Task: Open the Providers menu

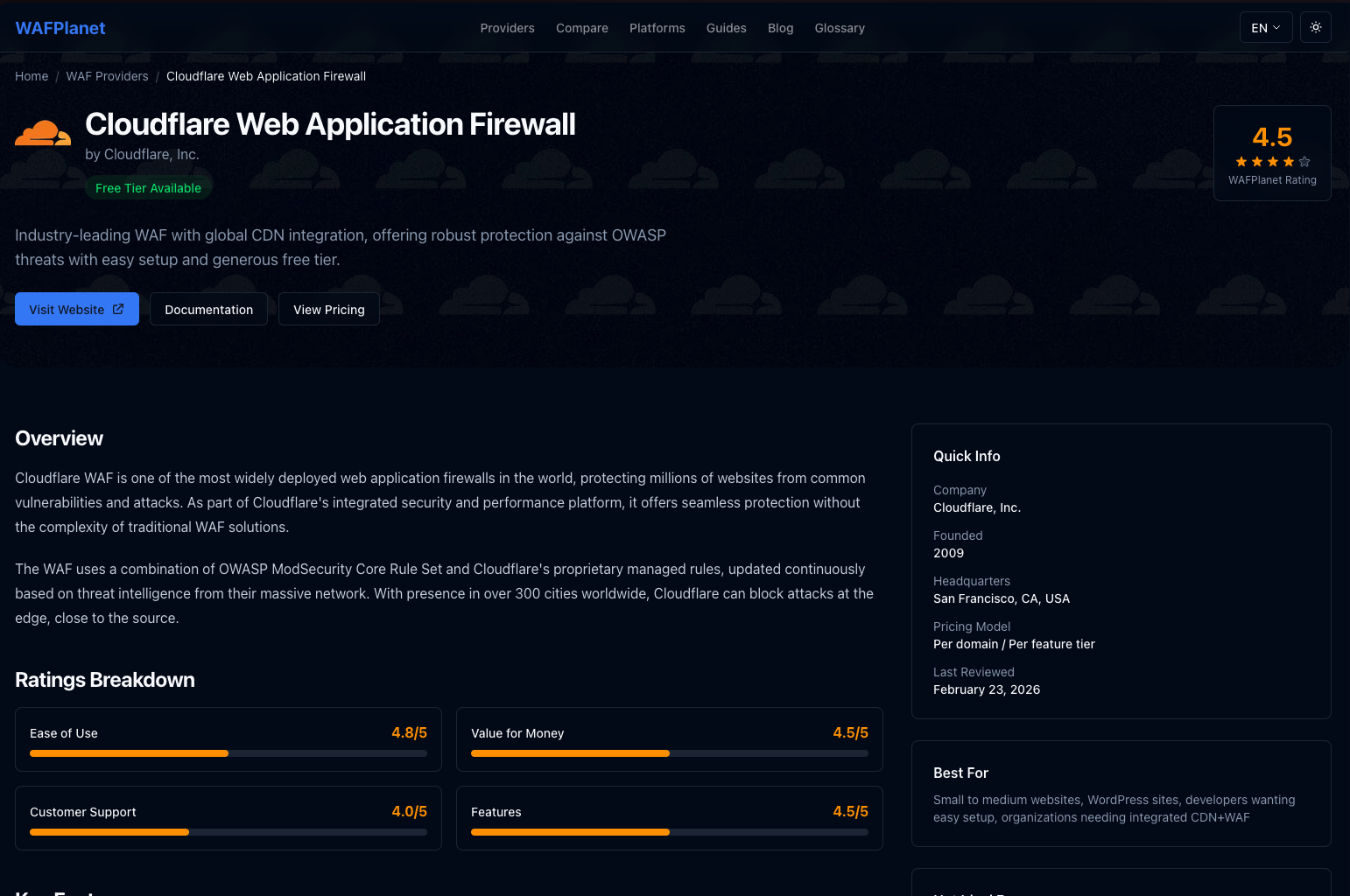Action: pyautogui.click(x=507, y=28)
